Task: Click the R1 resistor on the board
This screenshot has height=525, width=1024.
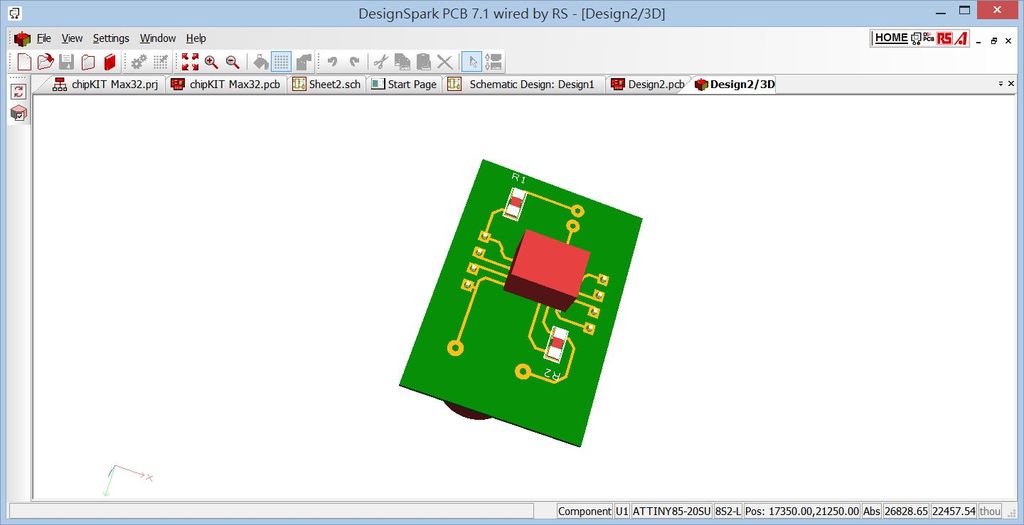Action: coord(515,203)
